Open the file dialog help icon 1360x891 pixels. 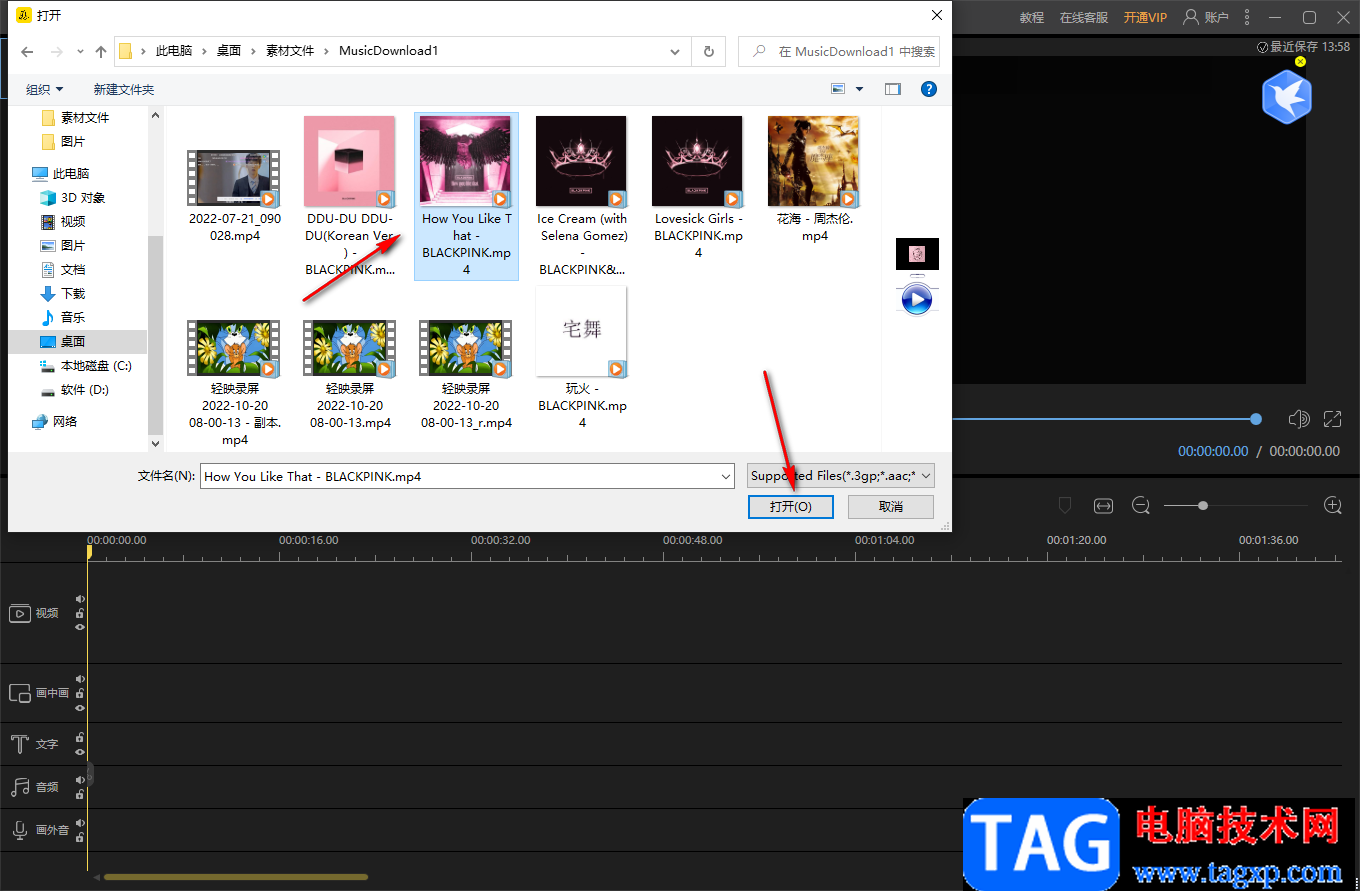929,89
